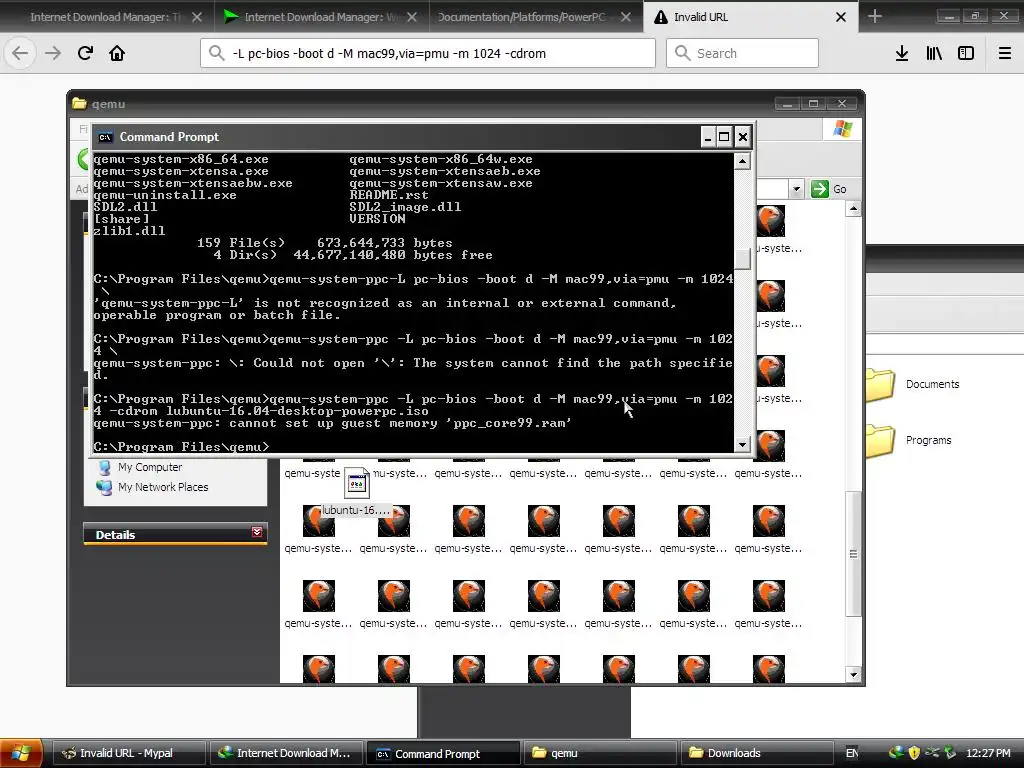Switch to Invalid URL - Mypal taskbar button
The image size is (1024, 768).
point(129,753)
